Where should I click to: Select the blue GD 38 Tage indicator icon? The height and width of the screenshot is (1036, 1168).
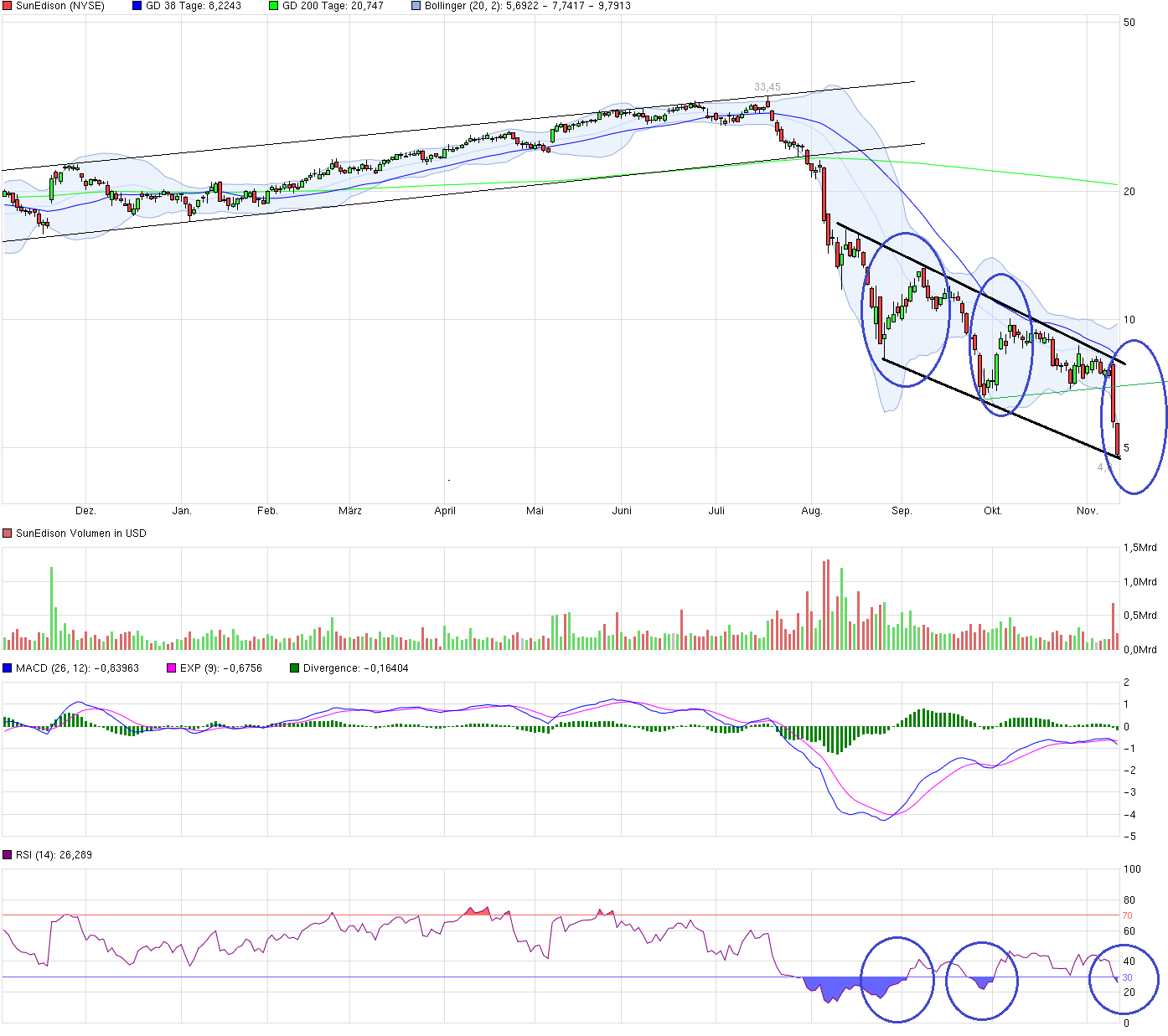tap(136, 6)
